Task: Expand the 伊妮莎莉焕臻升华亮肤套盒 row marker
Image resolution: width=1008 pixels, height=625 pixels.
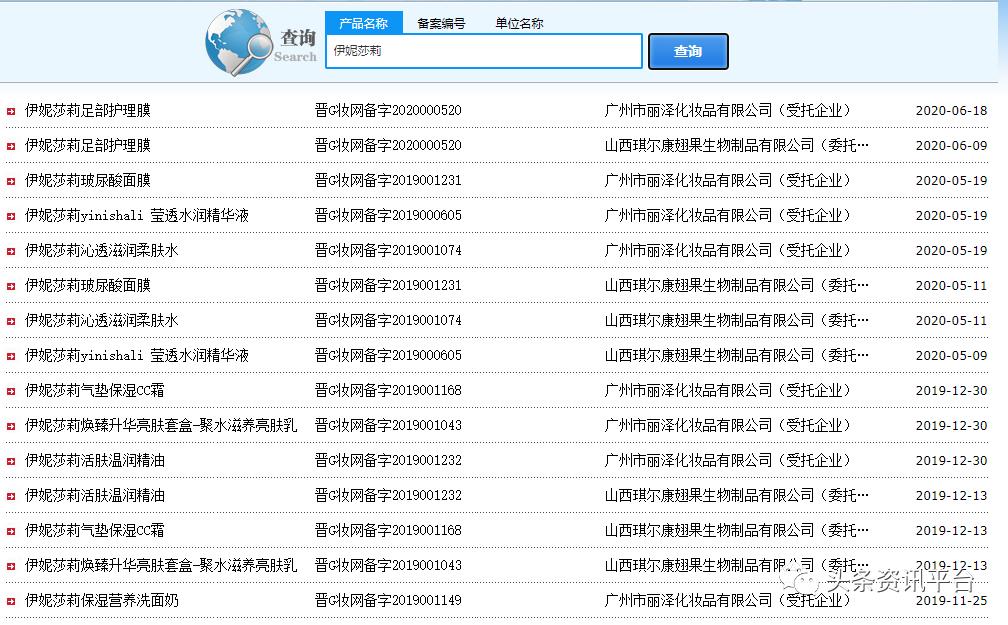Action: tap(9, 425)
